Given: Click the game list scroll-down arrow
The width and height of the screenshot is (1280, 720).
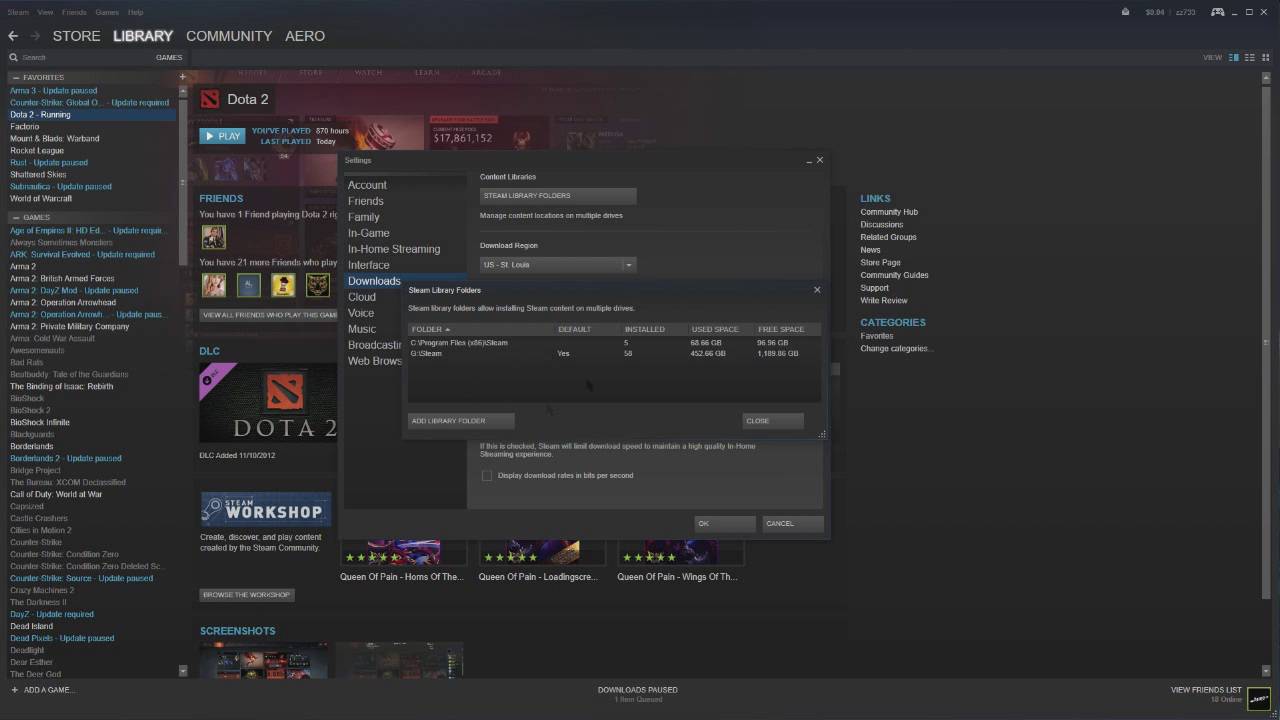Looking at the screenshot, I should pyautogui.click(x=182, y=670).
